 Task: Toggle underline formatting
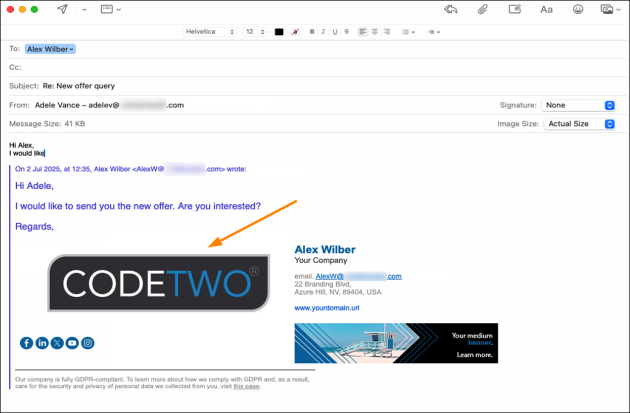[x=335, y=32]
